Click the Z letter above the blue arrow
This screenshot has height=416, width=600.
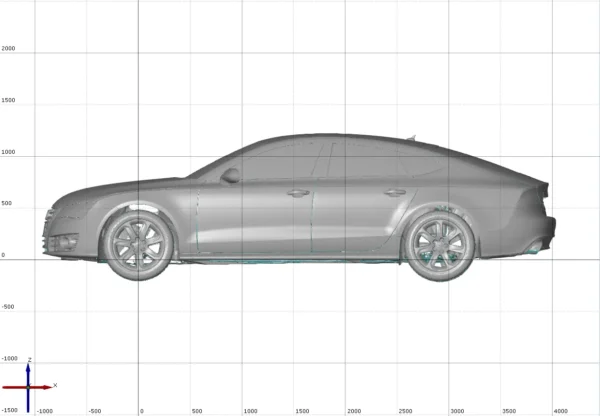tap(29, 360)
